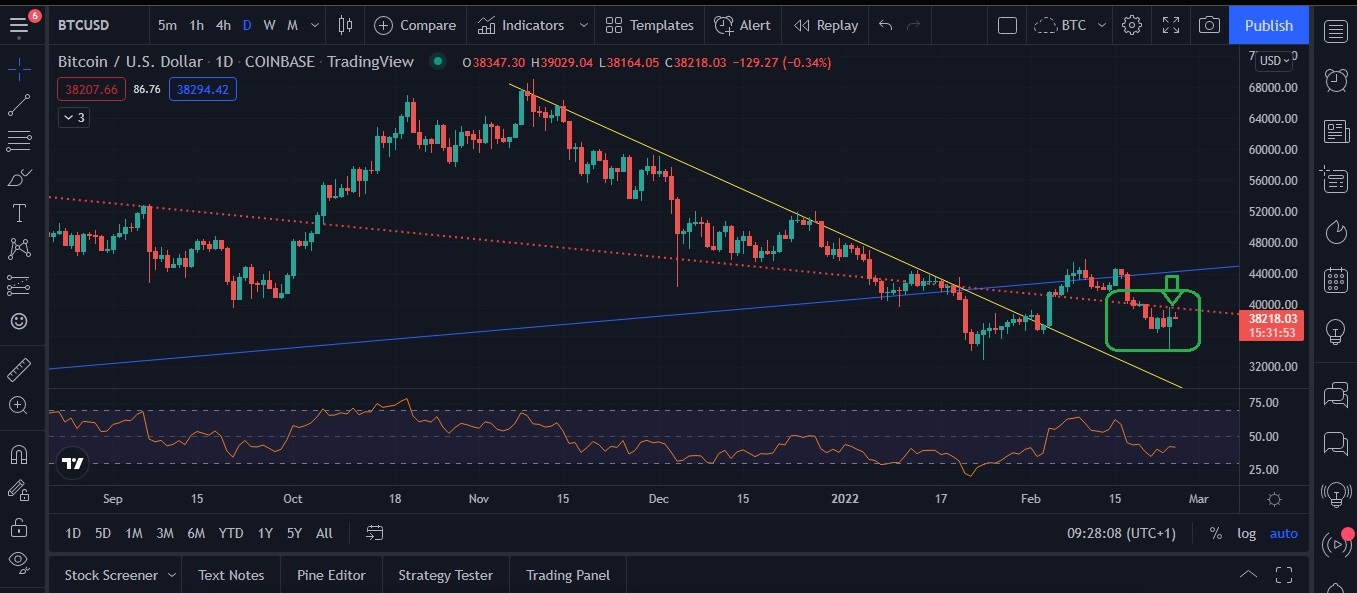Switch to 1h timeframe
The image size is (1357, 593).
(196, 25)
